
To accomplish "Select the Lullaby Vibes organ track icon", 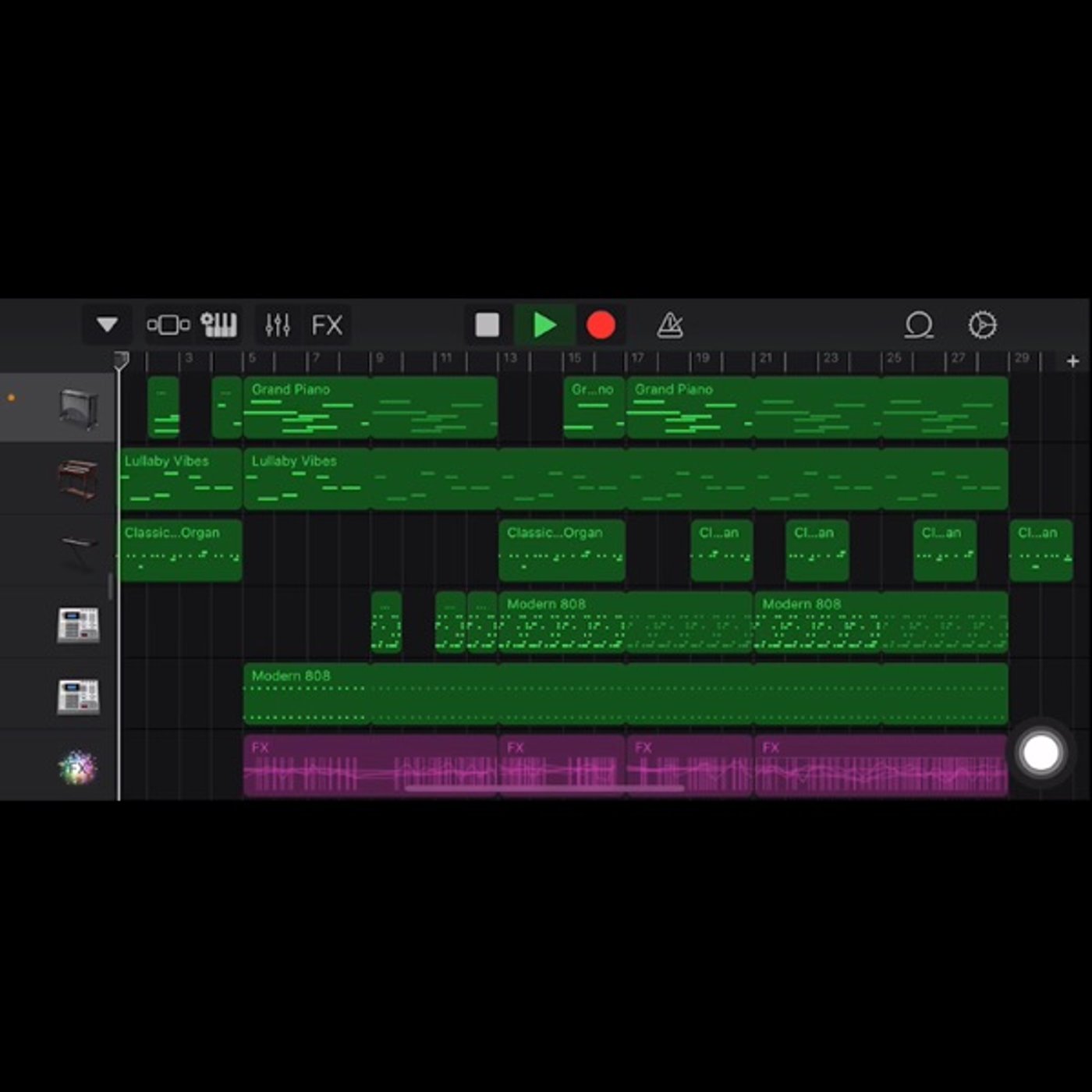I will tap(78, 480).
